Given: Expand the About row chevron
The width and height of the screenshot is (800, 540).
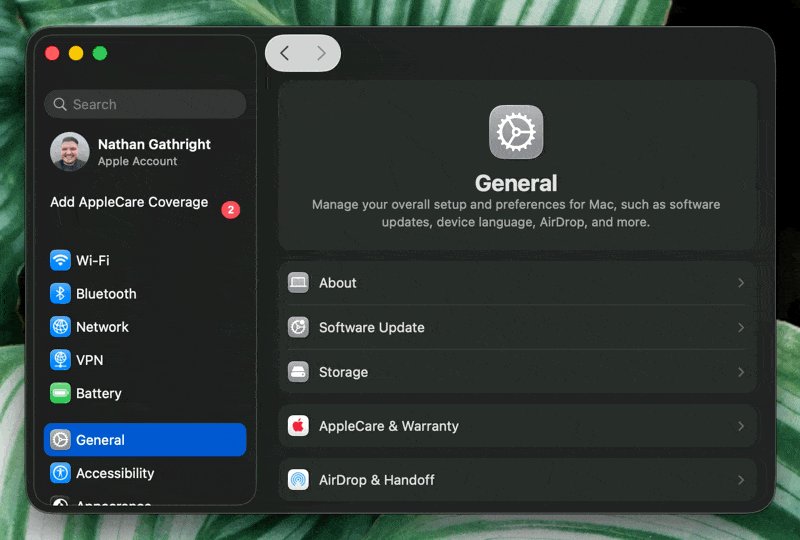Looking at the screenshot, I should tap(741, 282).
